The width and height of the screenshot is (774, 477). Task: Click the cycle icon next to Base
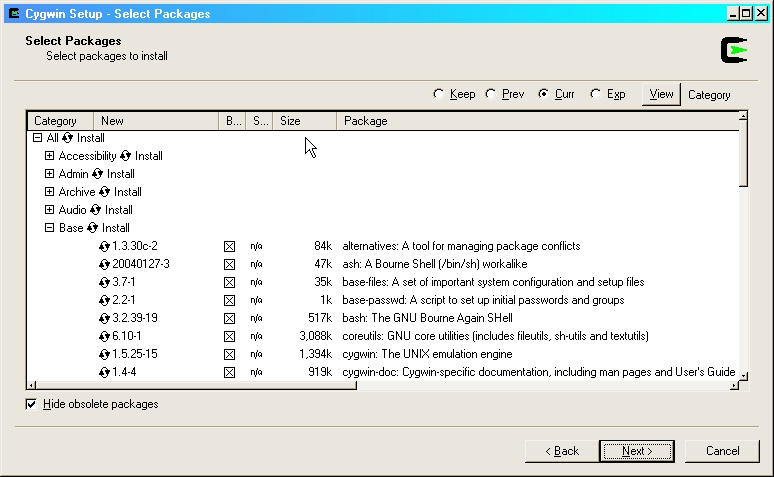(92, 228)
